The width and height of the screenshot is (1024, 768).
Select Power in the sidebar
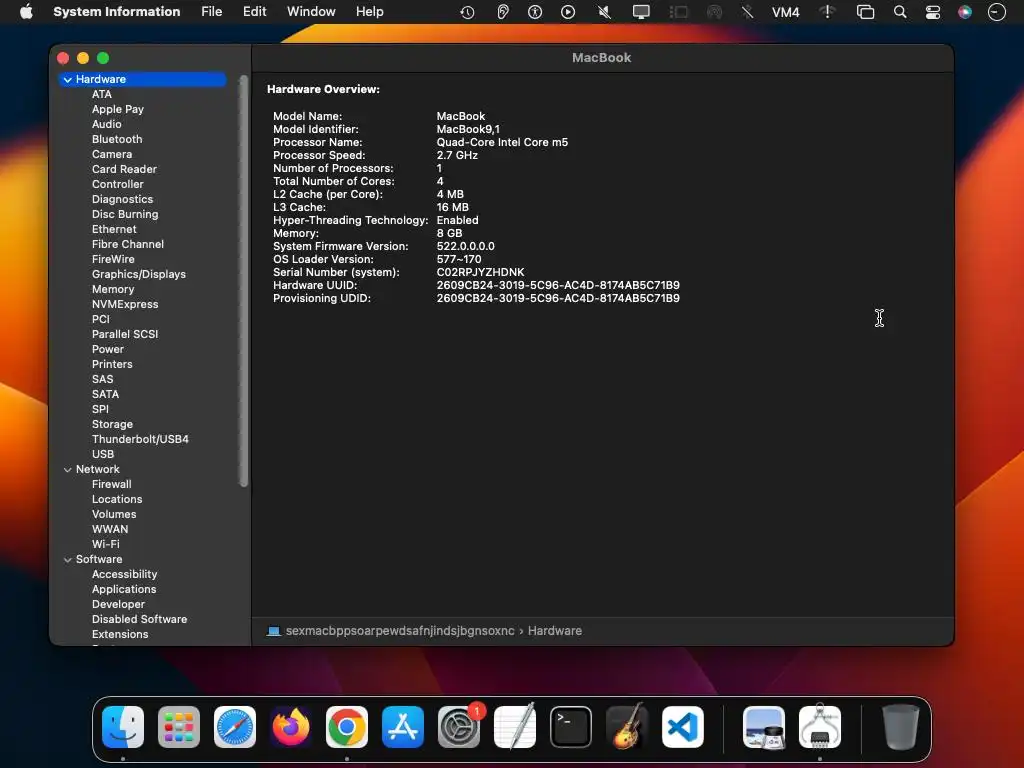pos(108,349)
